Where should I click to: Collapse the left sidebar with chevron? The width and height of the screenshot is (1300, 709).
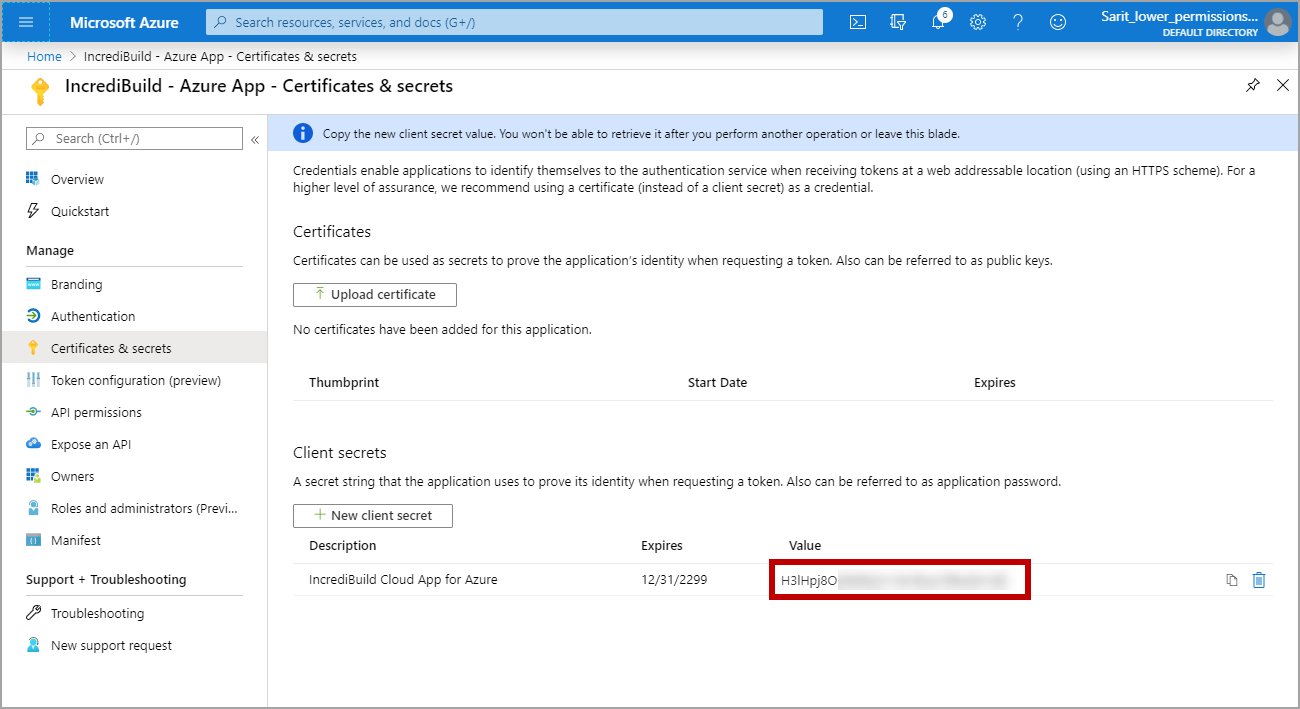(255, 139)
